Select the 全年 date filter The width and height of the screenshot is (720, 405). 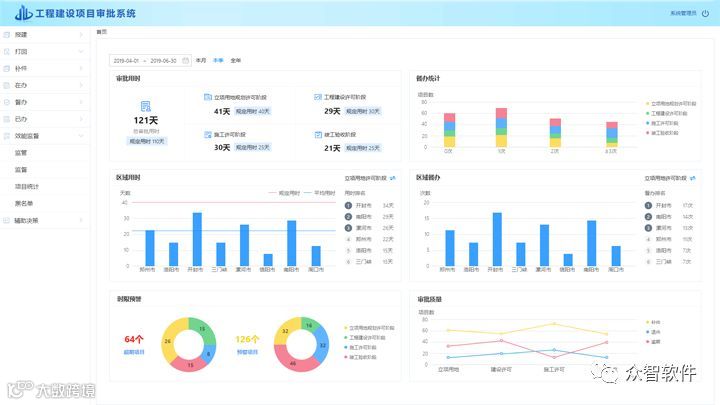coord(236,61)
